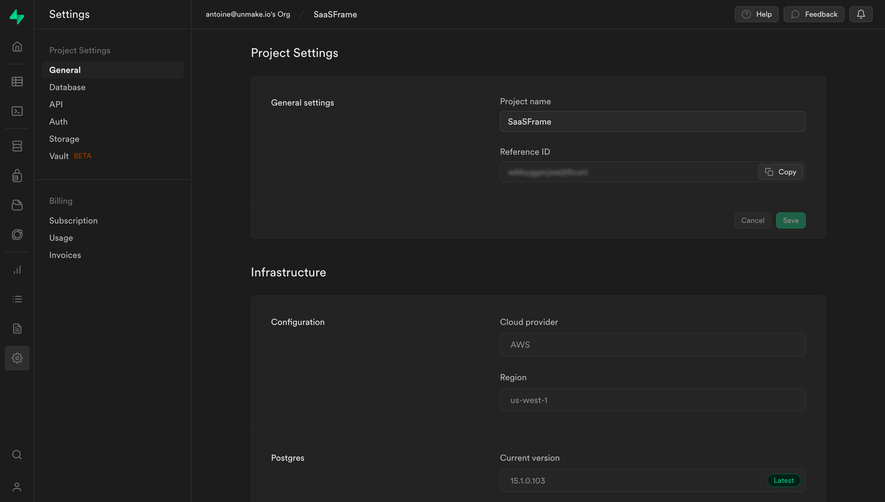
Task: Click the Configuration label
Action: tap(297, 322)
